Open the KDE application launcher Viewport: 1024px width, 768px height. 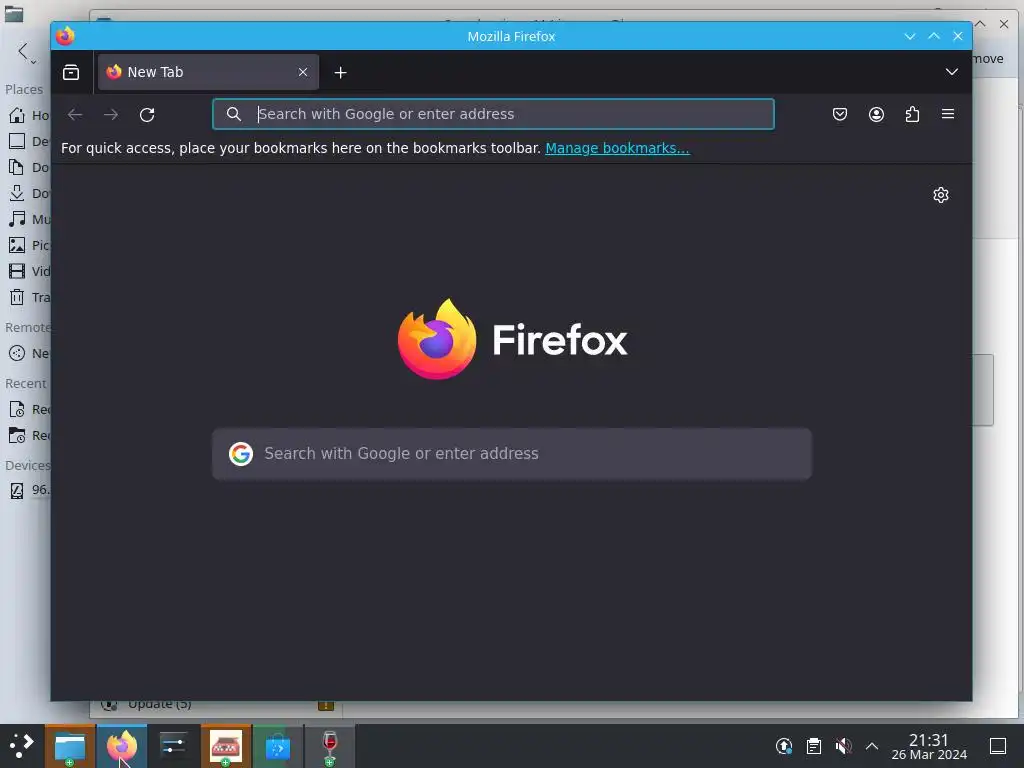[x=22, y=746]
